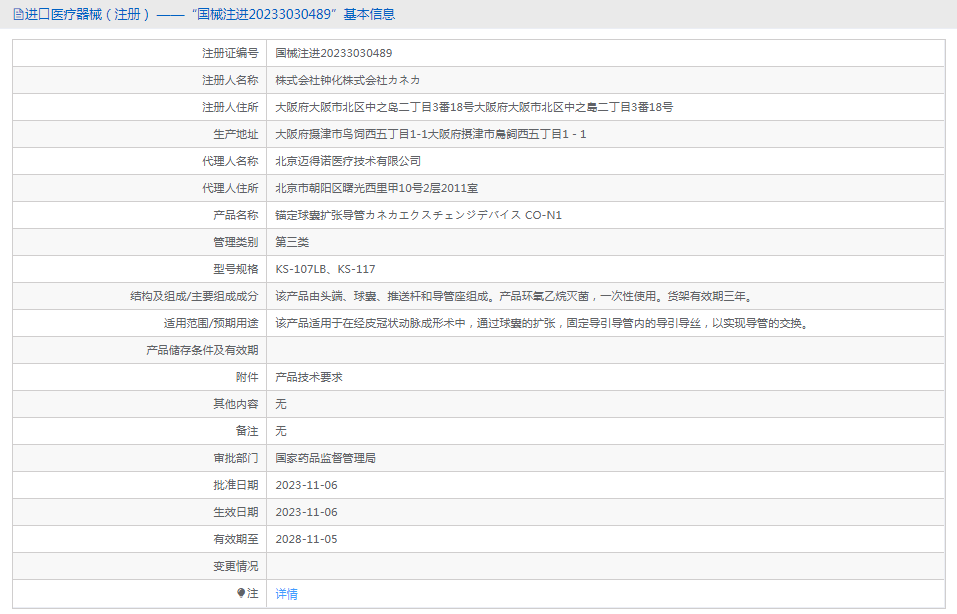Select registration number value 国械注进20233030489 in table
Viewport: 957px width, 614px height.
[x=334, y=53]
